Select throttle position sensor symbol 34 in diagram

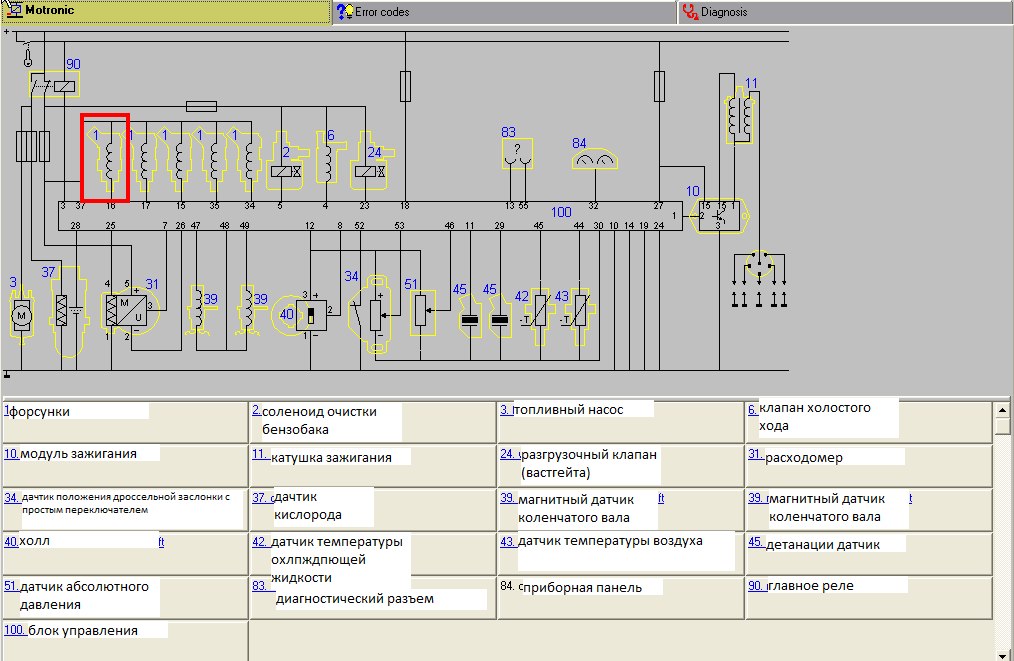click(x=374, y=313)
